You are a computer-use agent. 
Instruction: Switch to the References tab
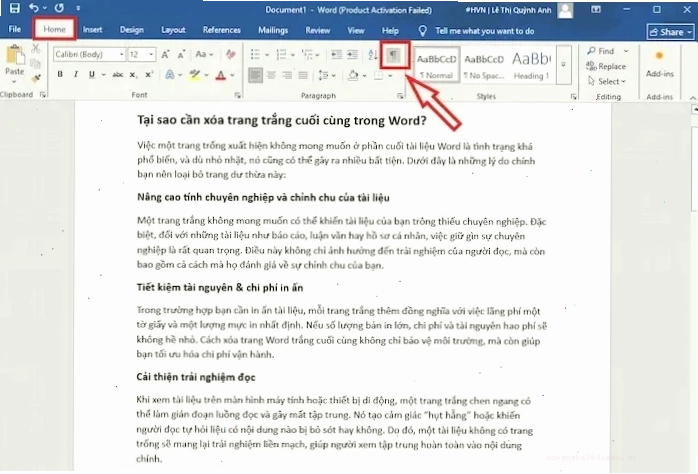tap(222, 30)
